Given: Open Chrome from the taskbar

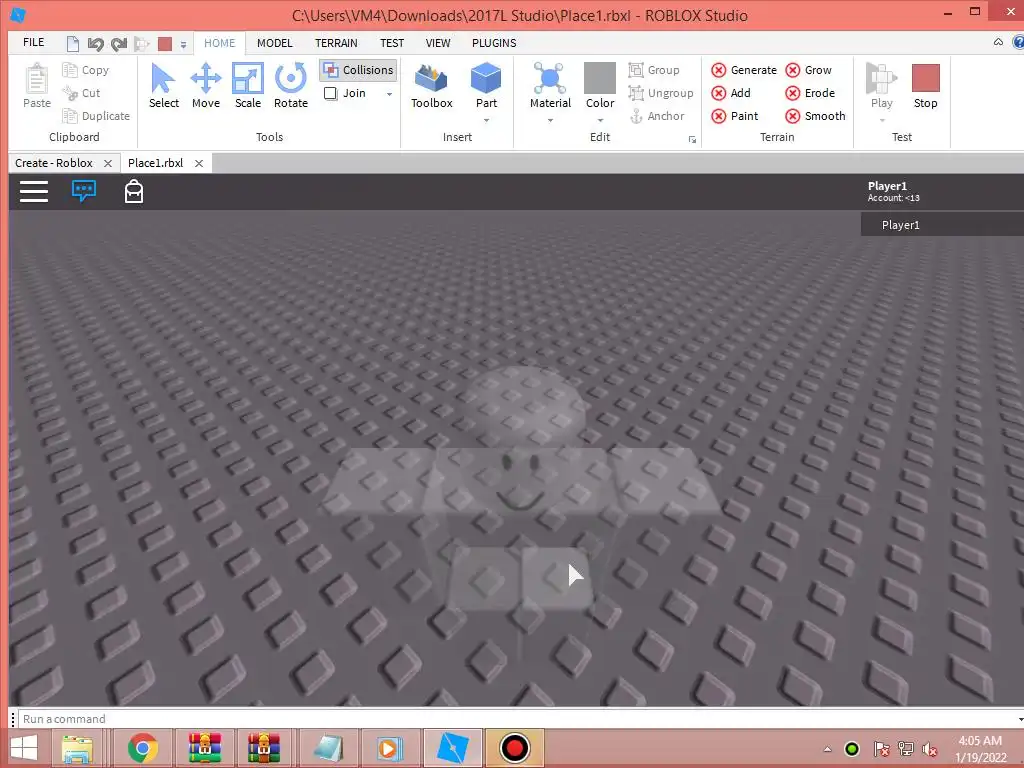Looking at the screenshot, I should pos(142,748).
